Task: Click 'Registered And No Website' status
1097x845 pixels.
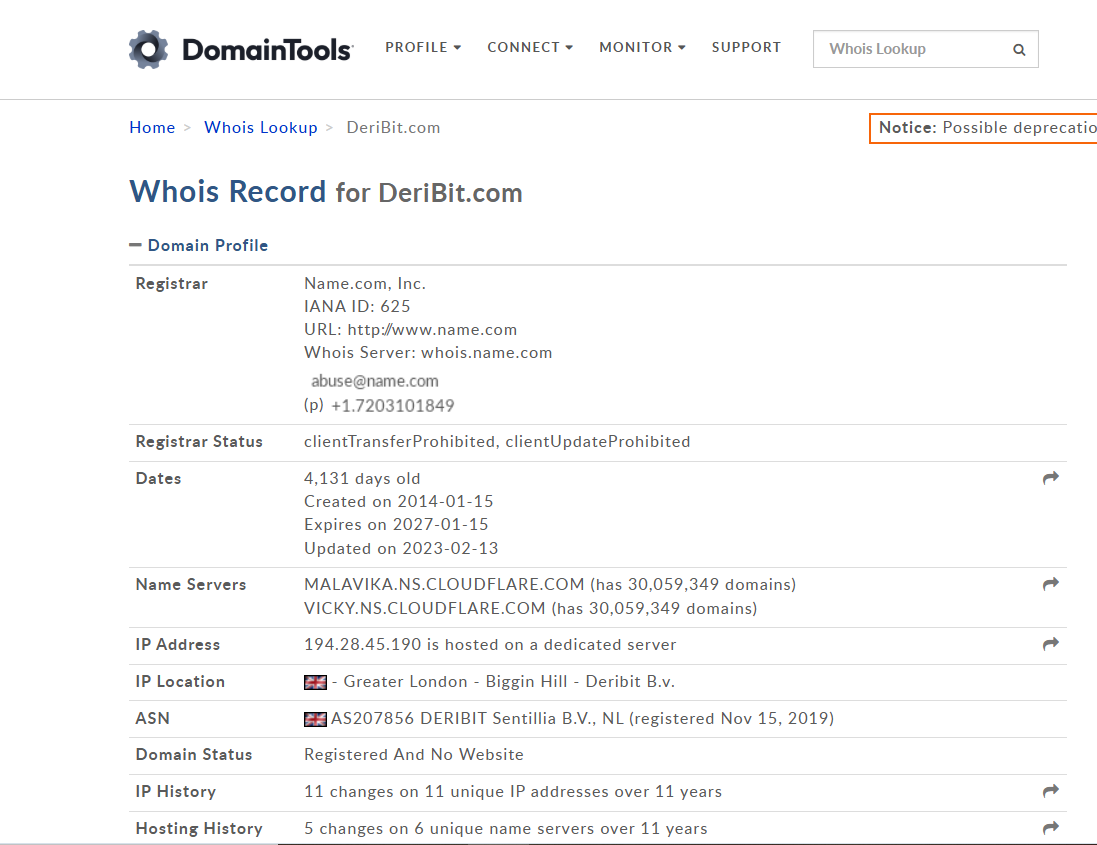Action: [413, 755]
